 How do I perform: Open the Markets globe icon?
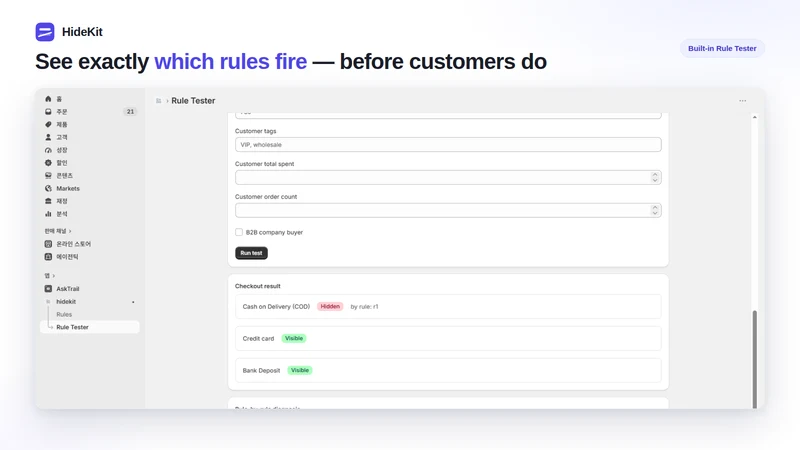pos(48,188)
